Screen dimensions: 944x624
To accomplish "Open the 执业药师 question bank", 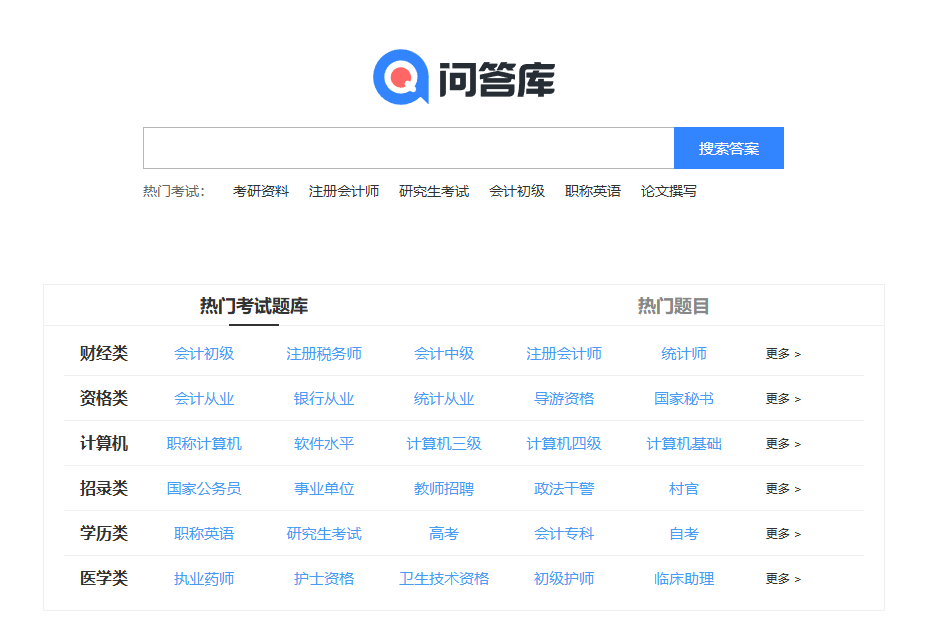I will (204, 579).
